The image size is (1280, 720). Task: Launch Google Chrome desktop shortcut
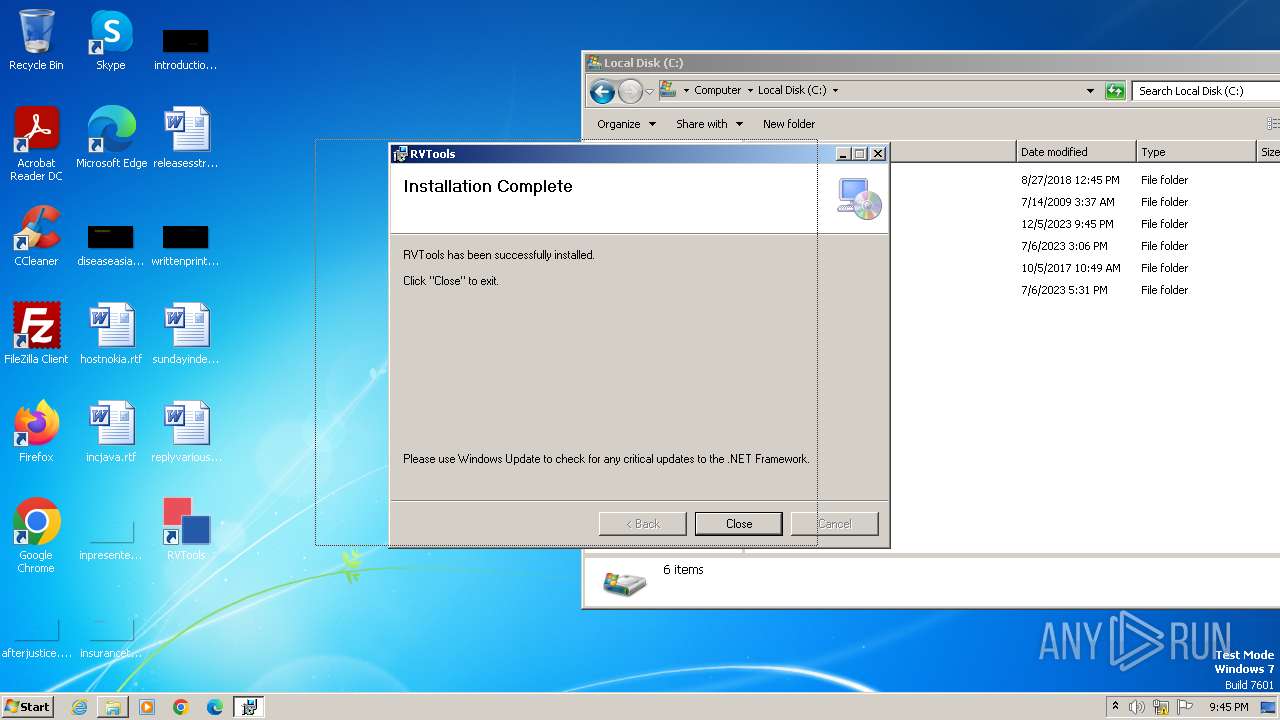(36, 536)
